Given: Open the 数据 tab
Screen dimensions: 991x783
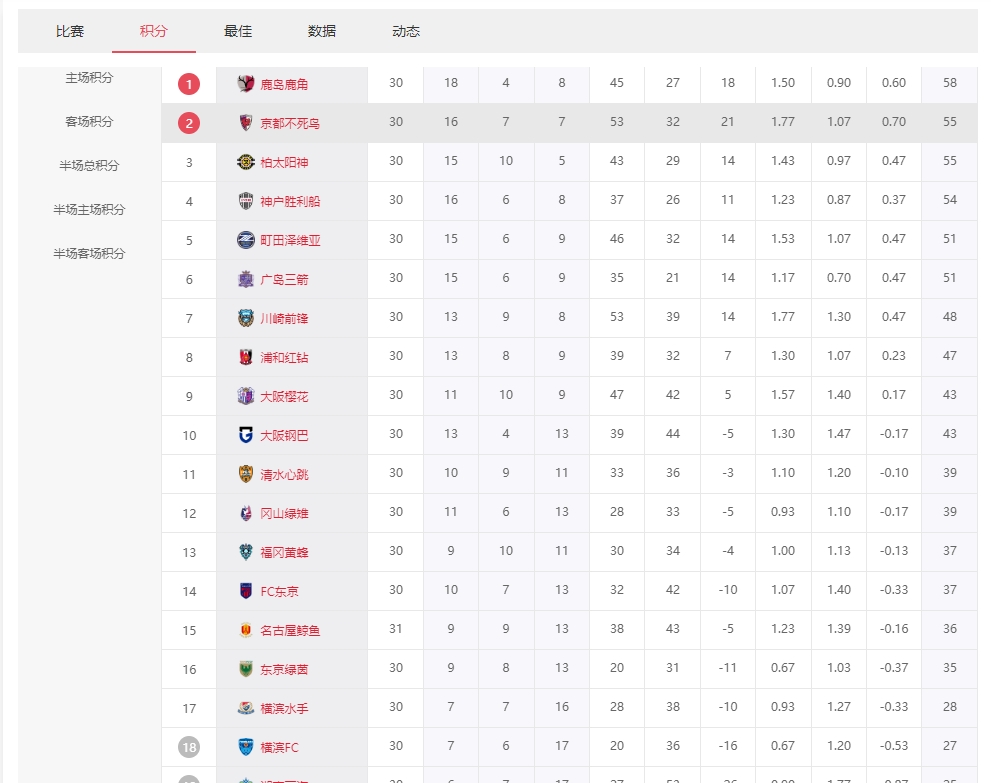Looking at the screenshot, I should [x=322, y=31].
